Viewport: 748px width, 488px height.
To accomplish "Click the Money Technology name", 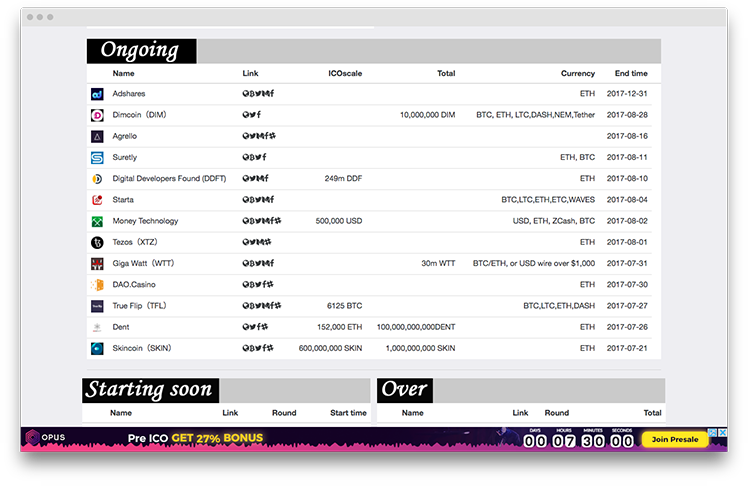I will (x=145, y=221).
